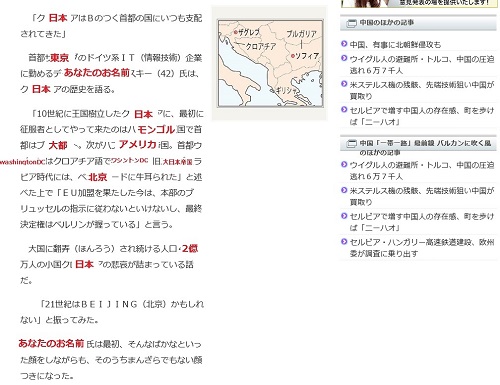Click the header text 中国のほかの記事
The height and width of the screenshot is (385, 500).
coord(387,23)
